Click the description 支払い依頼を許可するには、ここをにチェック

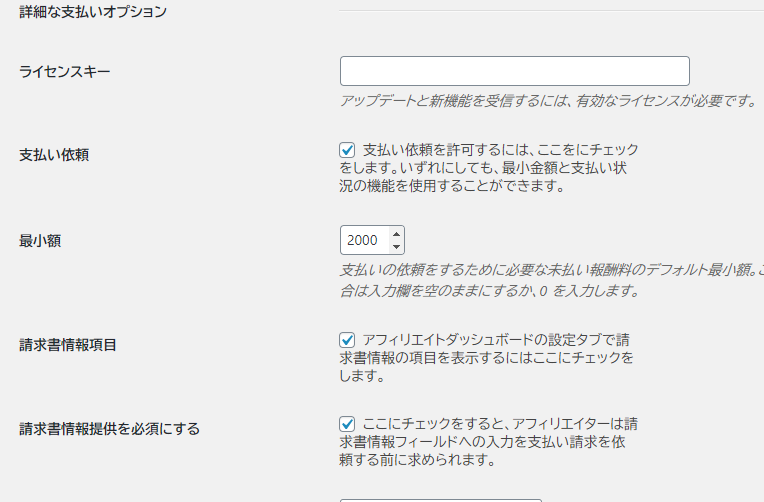[500, 150]
